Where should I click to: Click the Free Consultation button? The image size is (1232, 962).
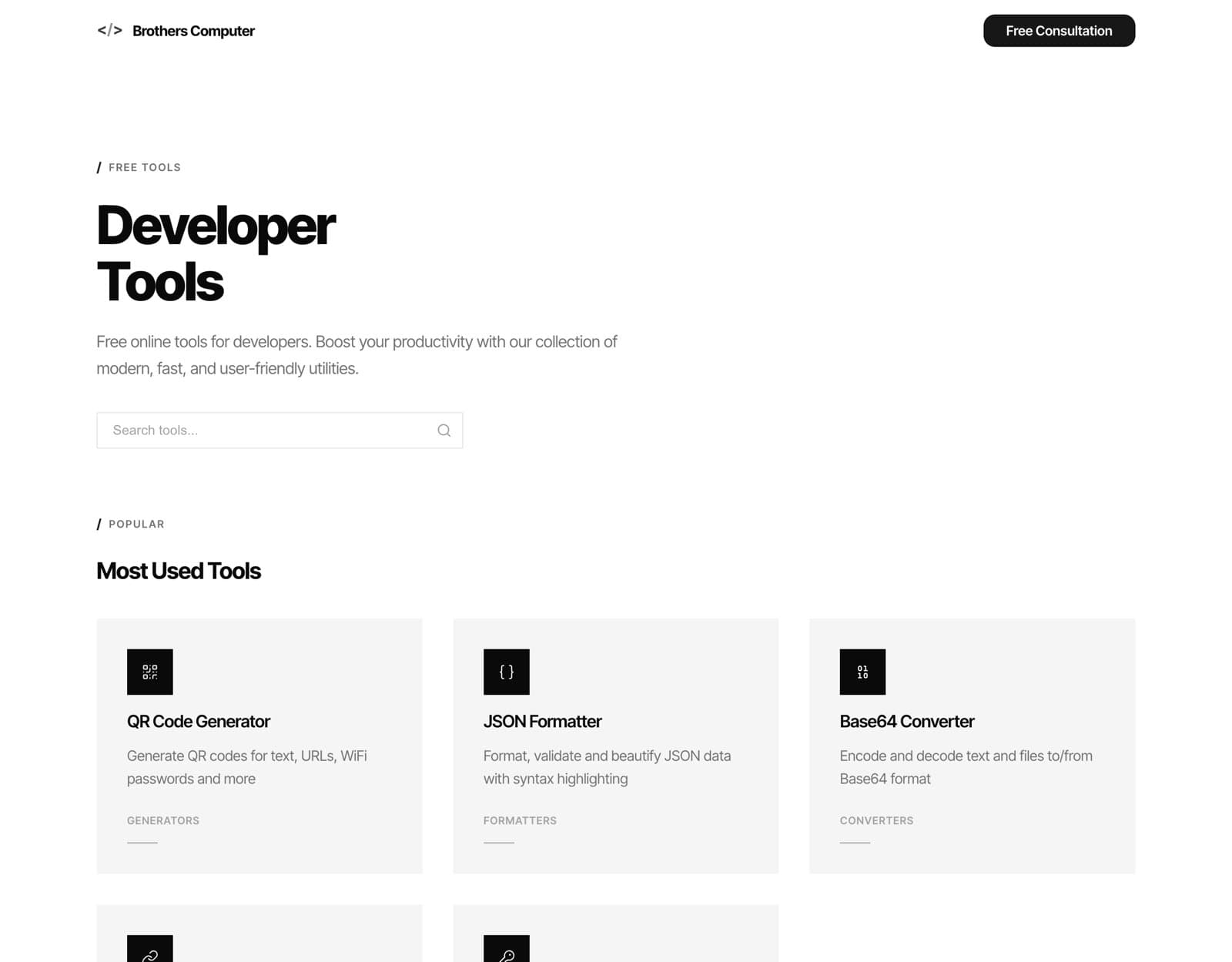pos(1059,31)
